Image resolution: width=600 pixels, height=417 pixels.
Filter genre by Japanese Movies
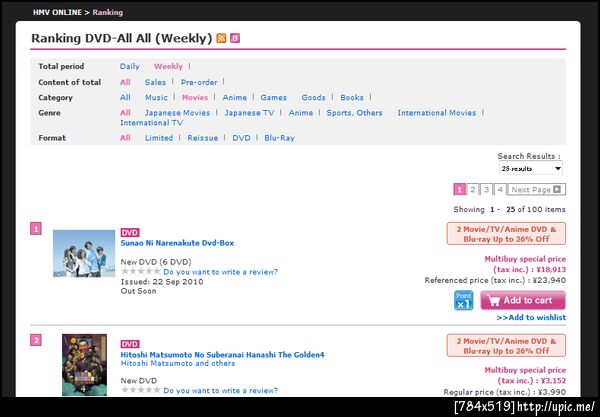tap(177, 113)
